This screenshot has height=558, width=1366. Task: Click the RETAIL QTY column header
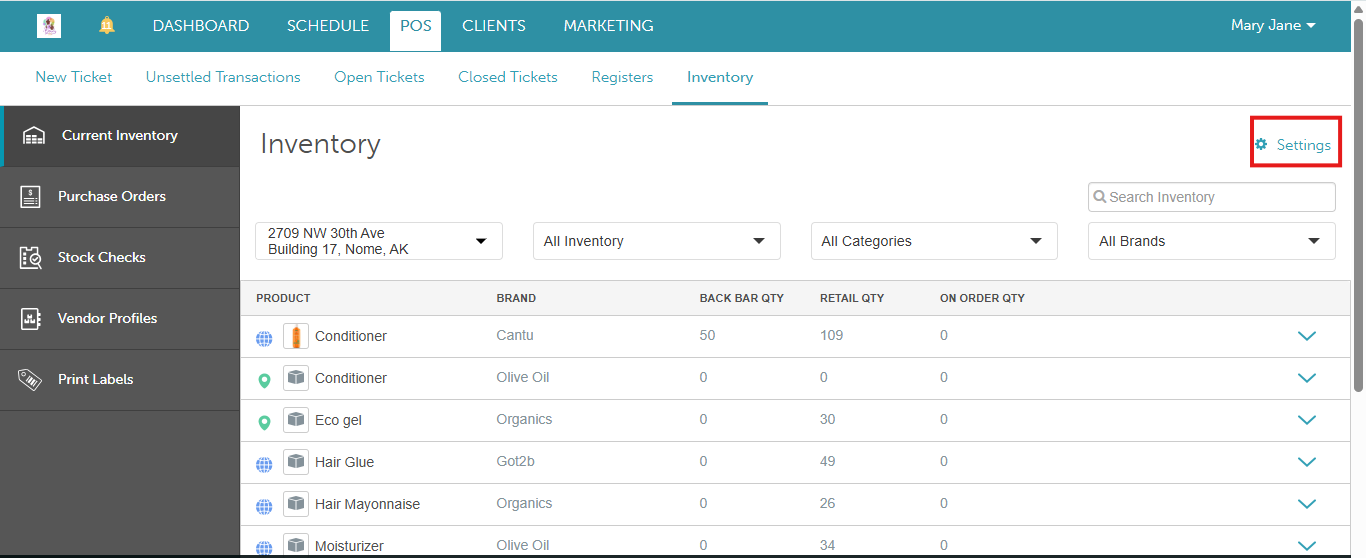tap(852, 298)
